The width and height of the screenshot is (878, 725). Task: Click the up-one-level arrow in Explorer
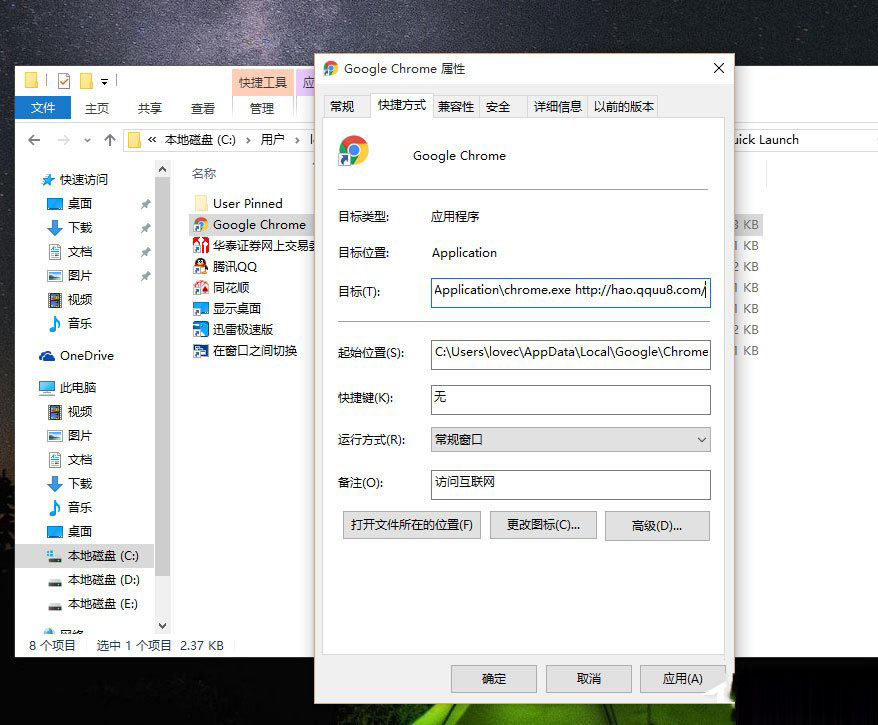[110, 140]
